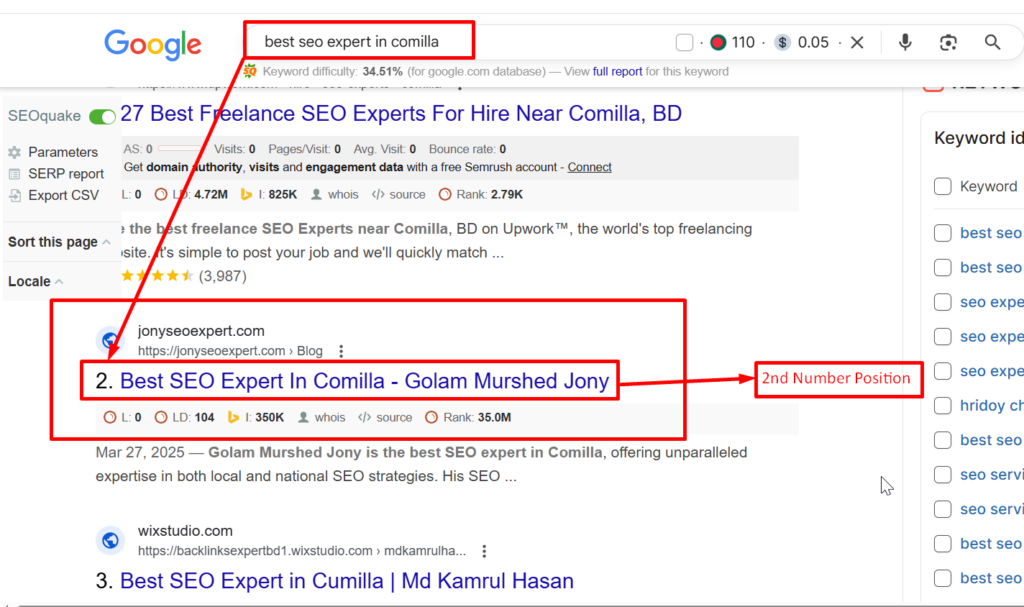1024x607 pixels.
Task: Open the 27 Best Freelance SEO Experts result
Action: tap(401, 114)
